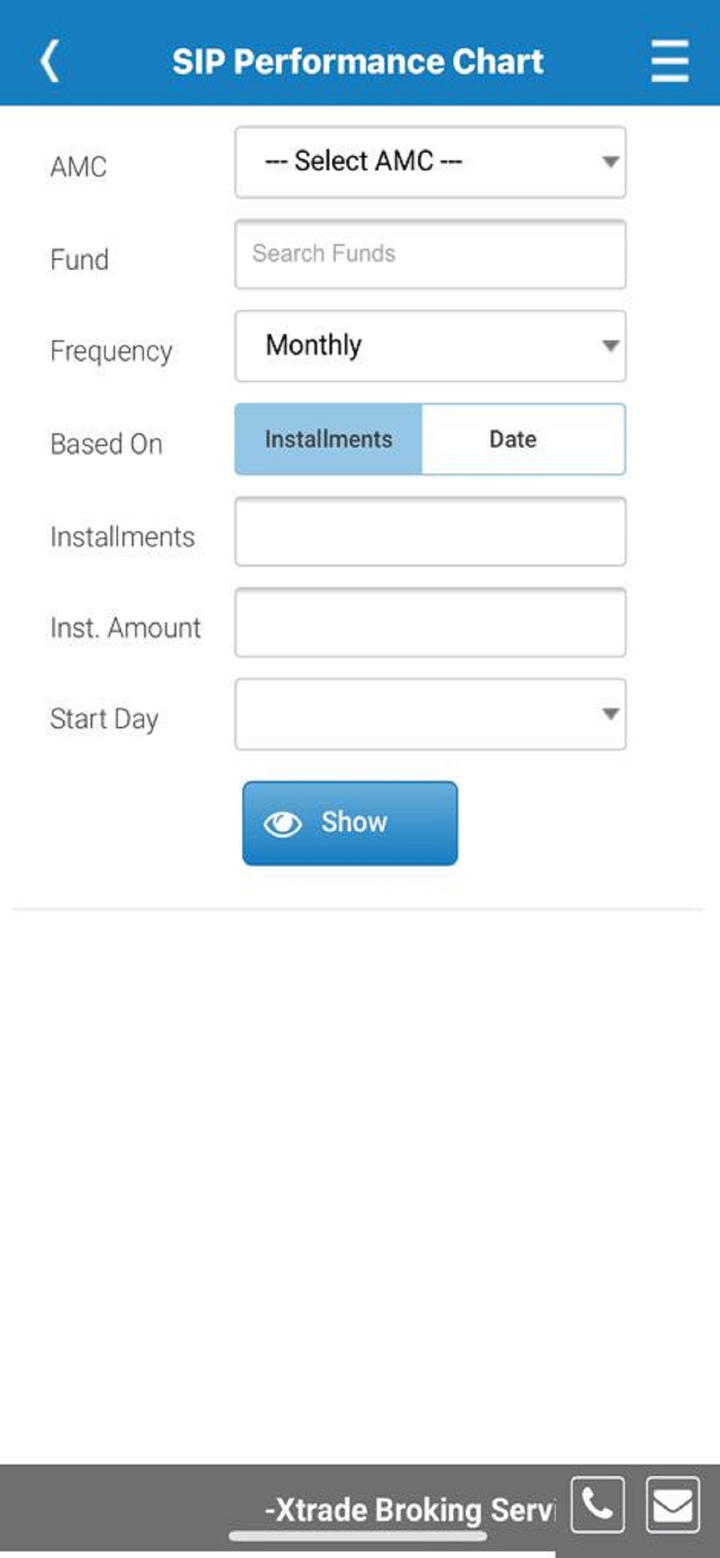This screenshot has width=720, height=1558.
Task: Click the eye icon on Show button
Action: pyautogui.click(x=282, y=824)
